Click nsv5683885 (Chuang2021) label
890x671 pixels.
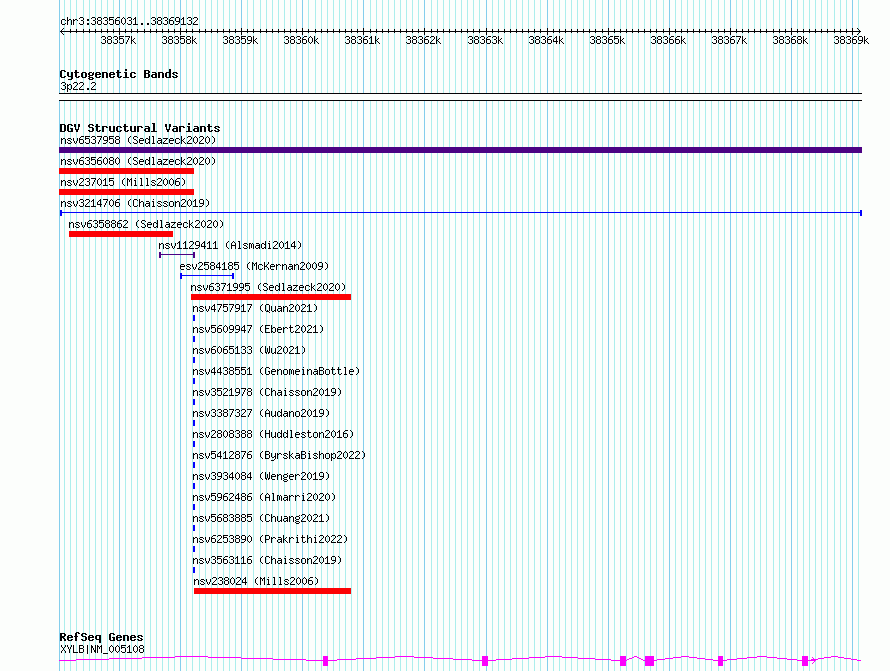pyautogui.click(x=261, y=518)
